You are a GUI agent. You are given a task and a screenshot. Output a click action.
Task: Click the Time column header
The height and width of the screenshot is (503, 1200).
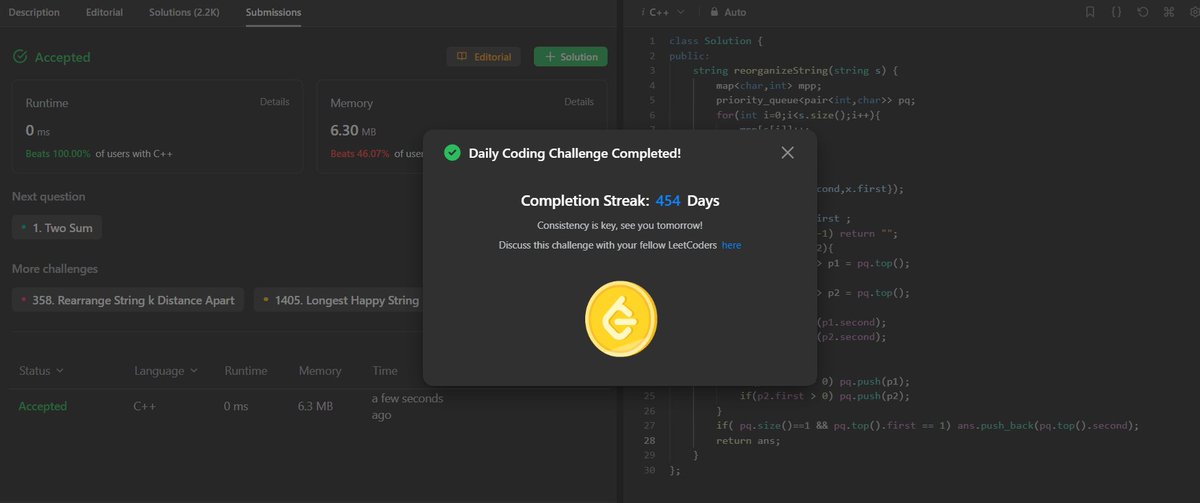coord(384,371)
